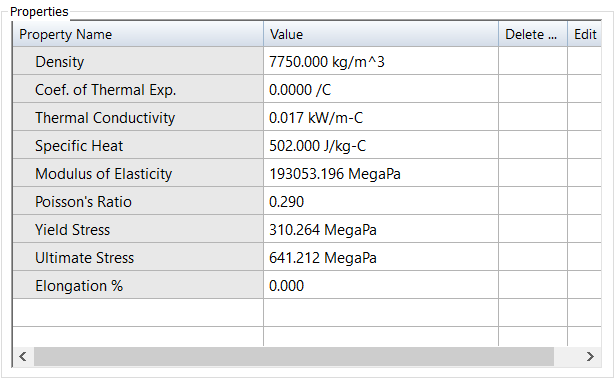Click the Property Name column header
This screenshot has height=381, width=616.
tap(138, 34)
